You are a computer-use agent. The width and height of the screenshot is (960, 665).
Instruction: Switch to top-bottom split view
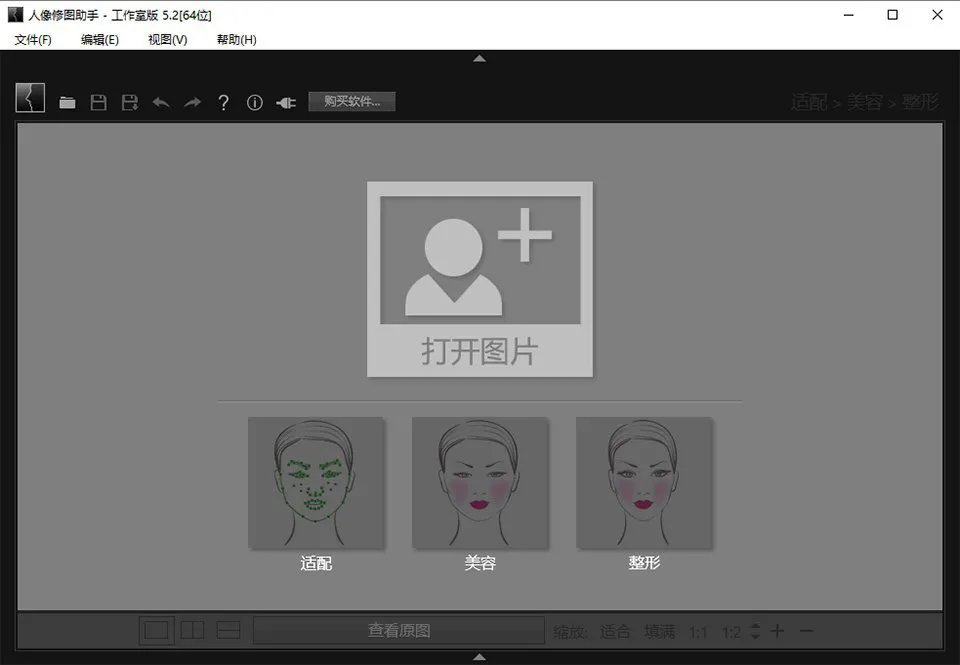pos(229,630)
